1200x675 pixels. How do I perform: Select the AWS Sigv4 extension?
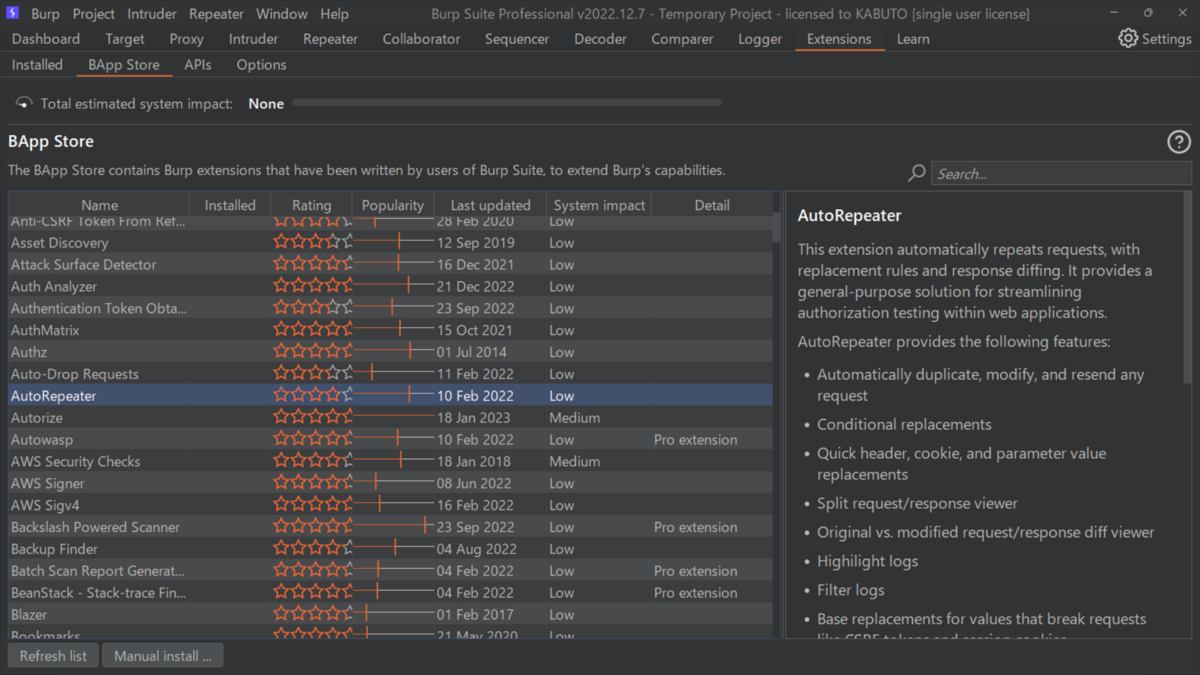[390, 505]
